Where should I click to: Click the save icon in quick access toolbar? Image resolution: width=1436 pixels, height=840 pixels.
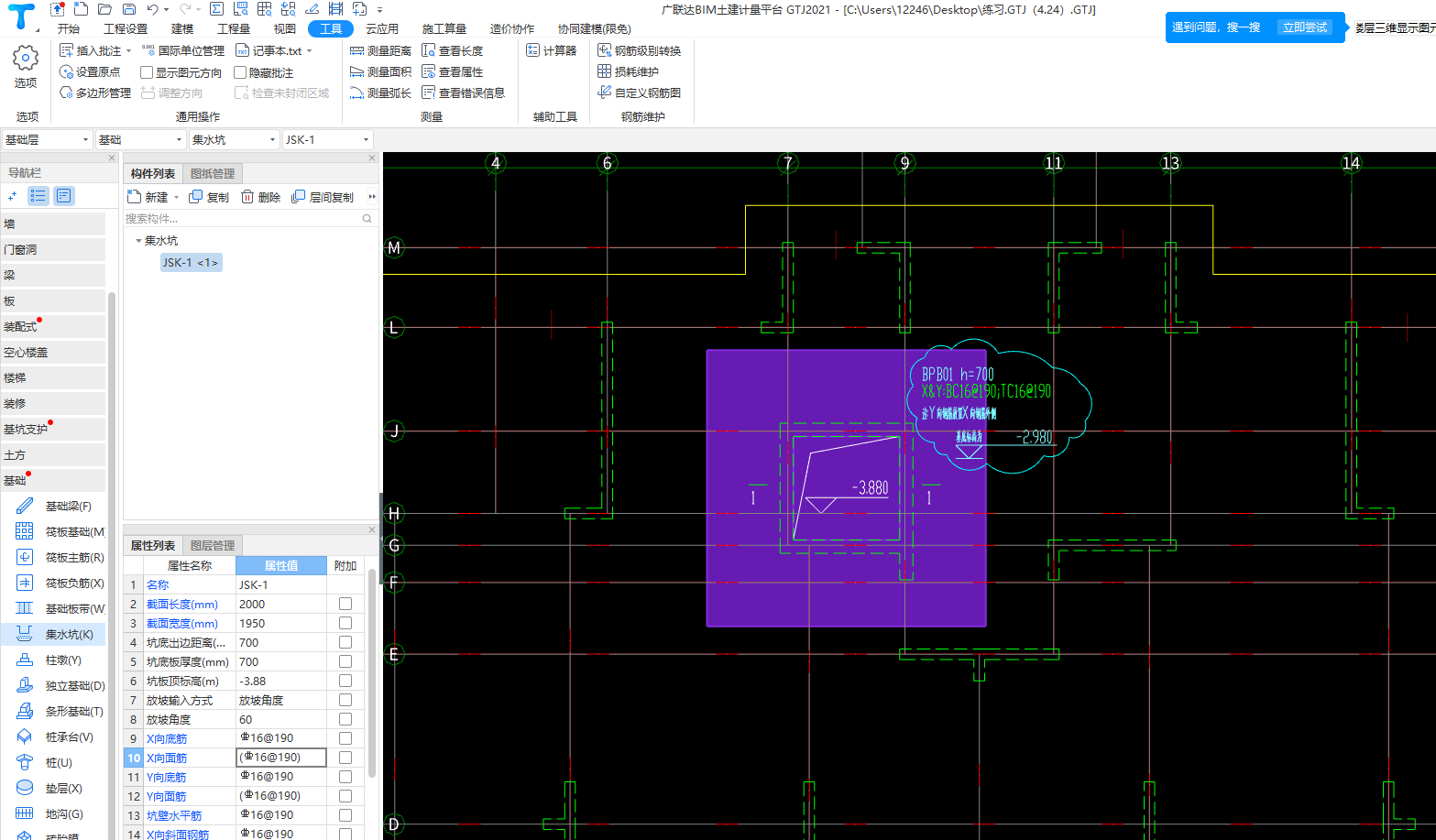[x=128, y=9]
